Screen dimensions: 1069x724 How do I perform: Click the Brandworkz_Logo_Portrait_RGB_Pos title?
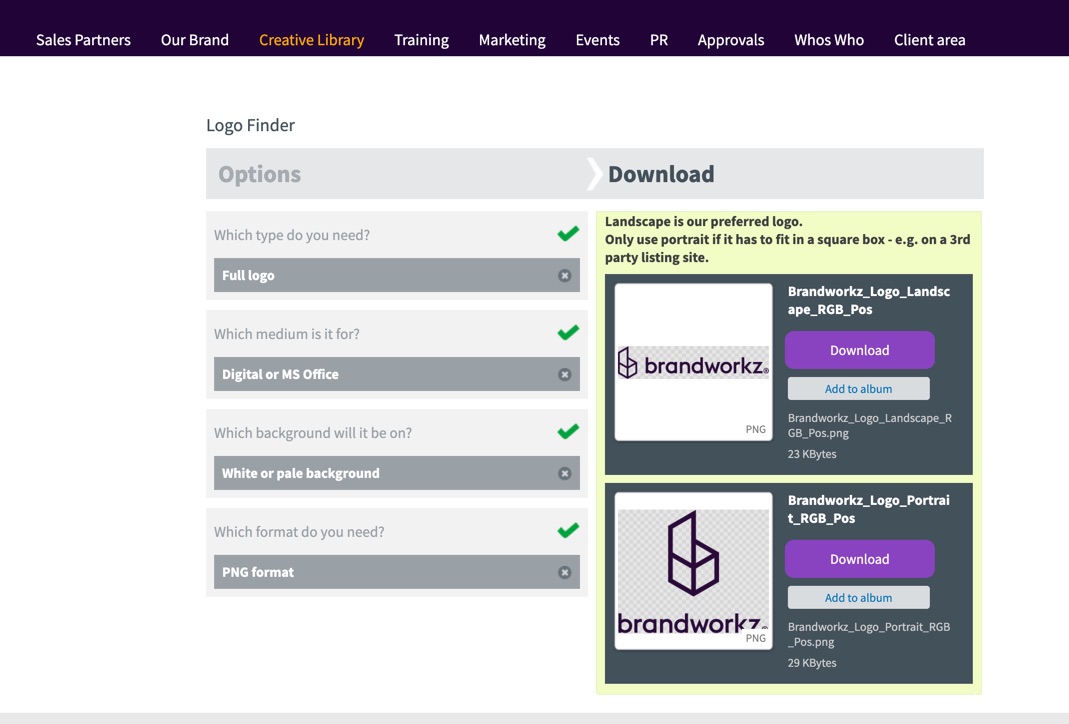tap(869, 509)
